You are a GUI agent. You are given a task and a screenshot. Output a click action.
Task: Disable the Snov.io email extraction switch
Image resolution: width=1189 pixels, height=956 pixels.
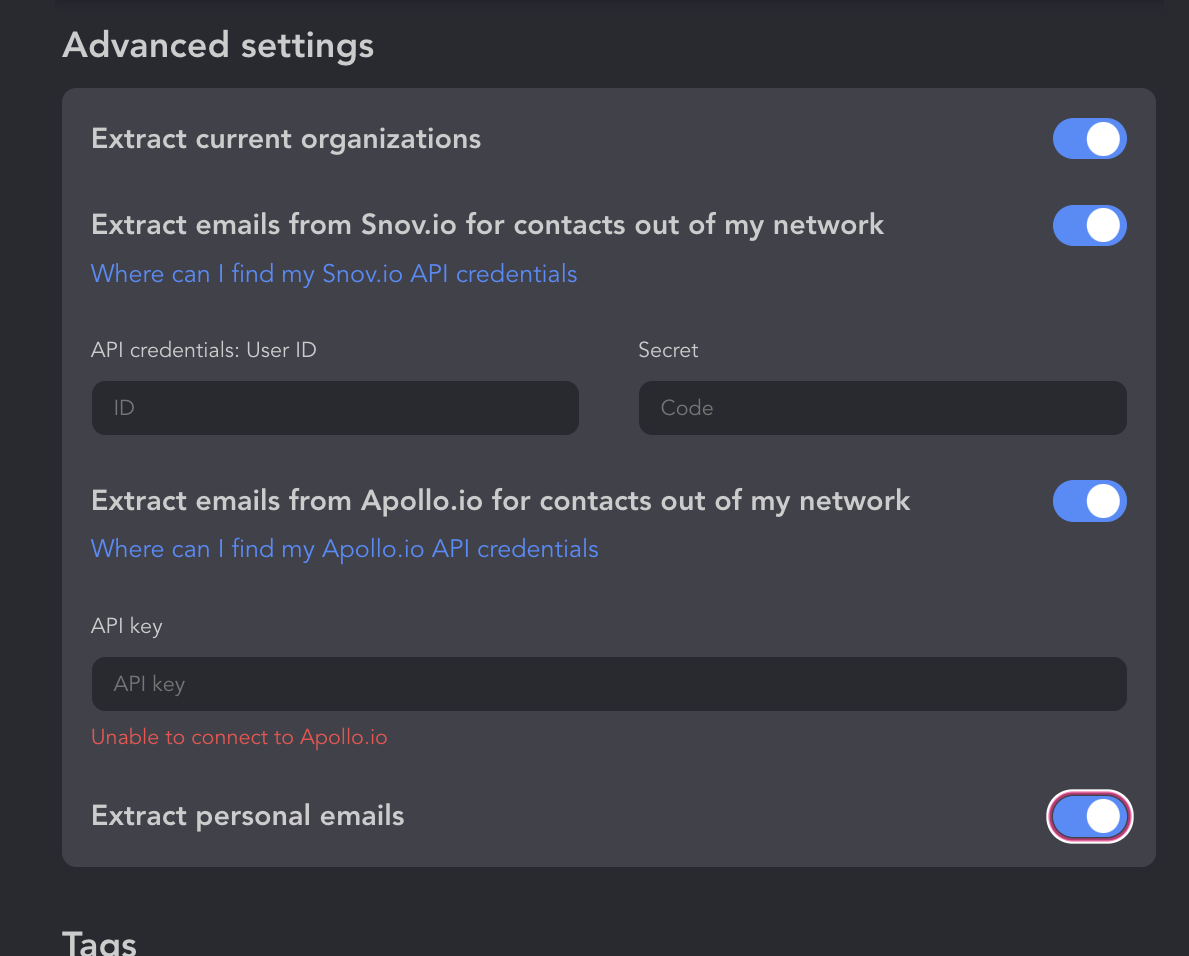point(1089,225)
